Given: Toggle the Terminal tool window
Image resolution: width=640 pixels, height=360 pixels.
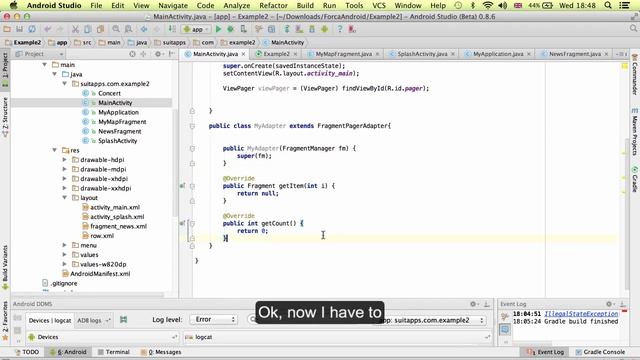Looking at the screenshot, I should (113, 352).
